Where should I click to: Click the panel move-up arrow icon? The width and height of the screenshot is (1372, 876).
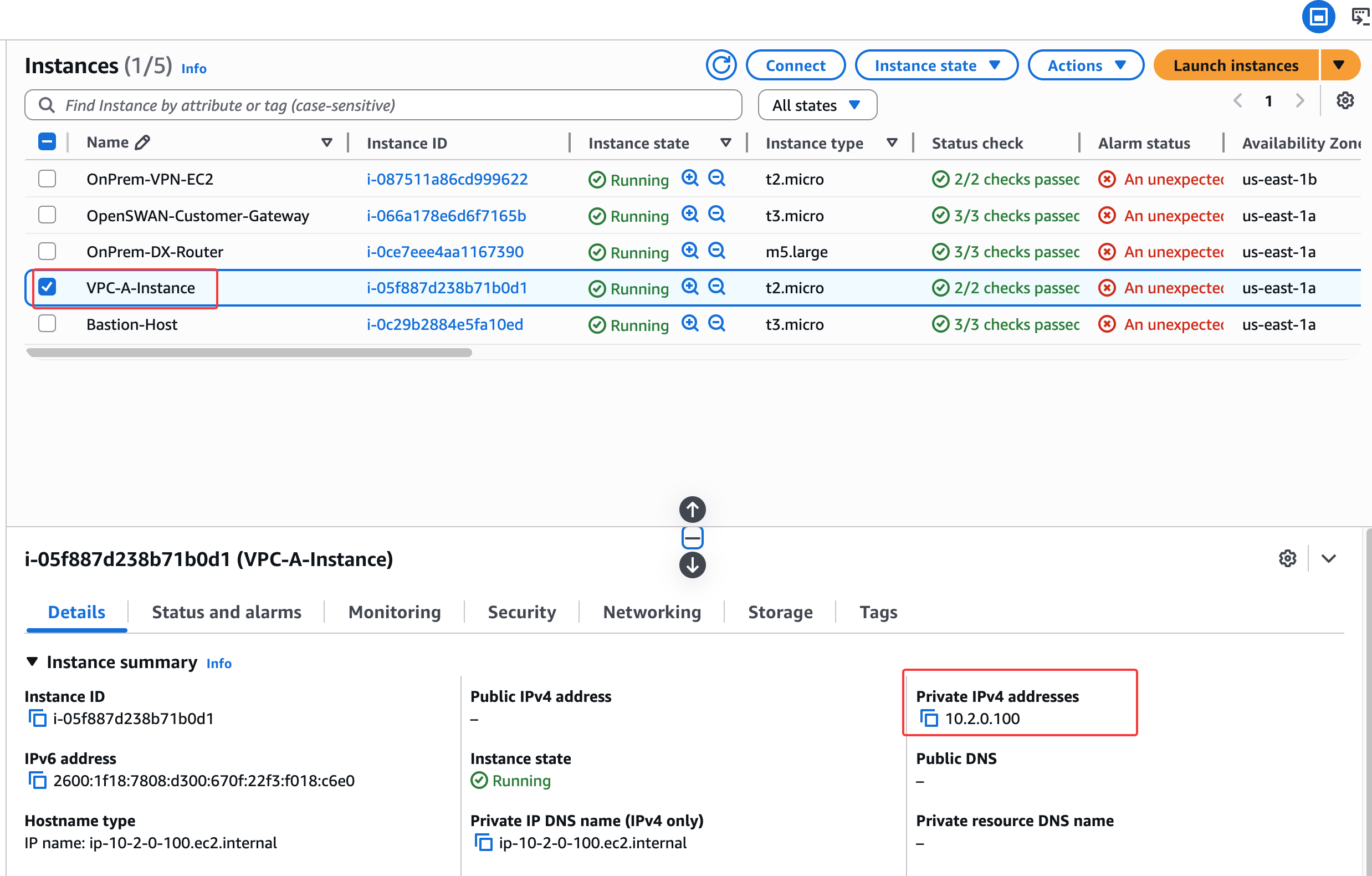pyautogui.click(x=692, y=510)
